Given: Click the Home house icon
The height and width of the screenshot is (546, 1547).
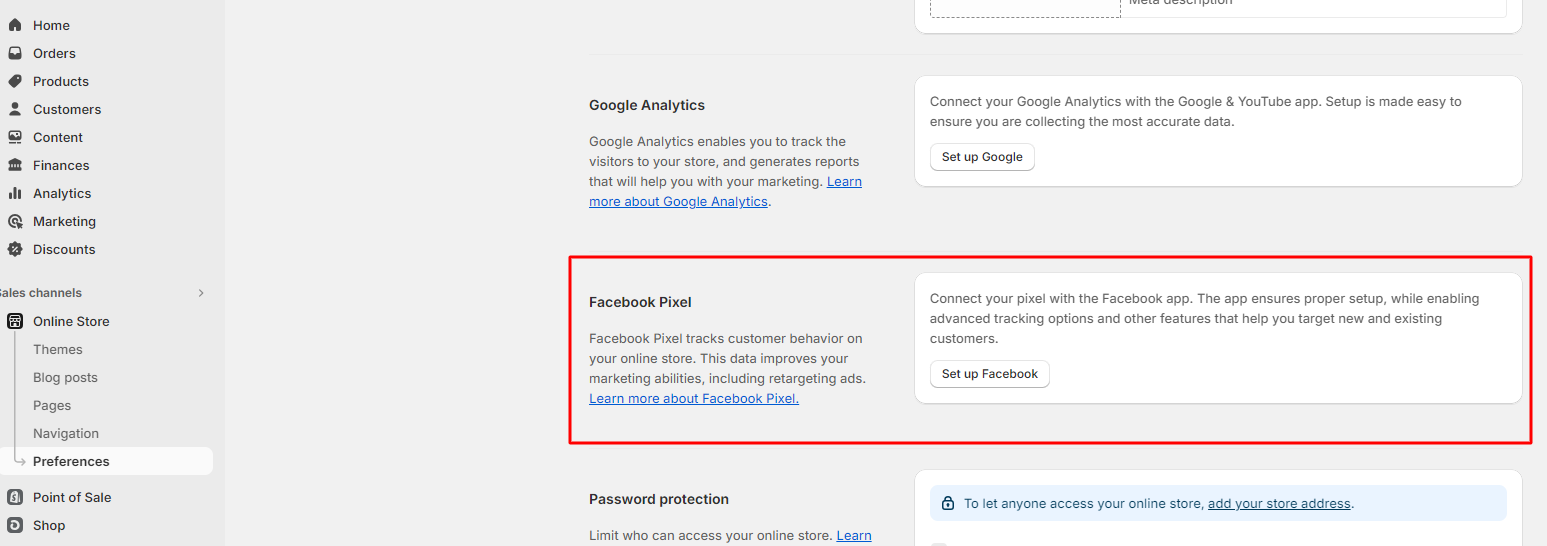Looking at the screenshot, I should click(x=15, y=25).
